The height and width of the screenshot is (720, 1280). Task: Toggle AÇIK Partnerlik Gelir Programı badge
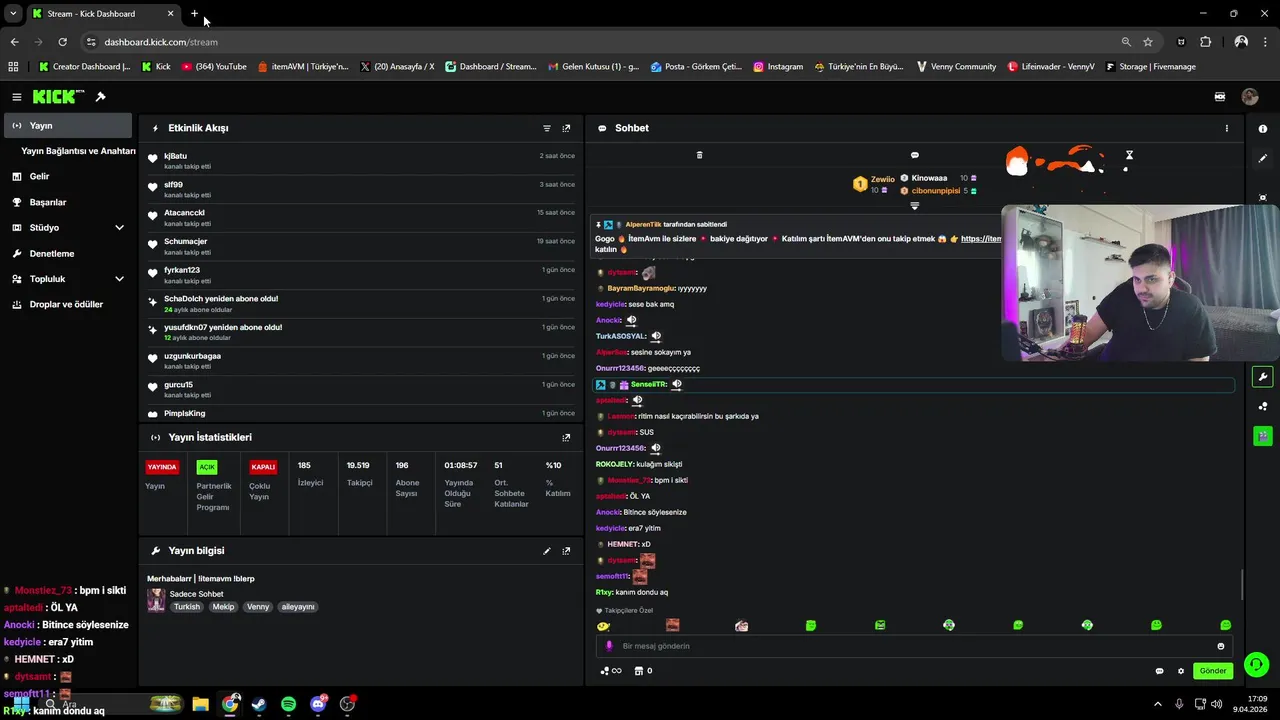click(207, 467)
